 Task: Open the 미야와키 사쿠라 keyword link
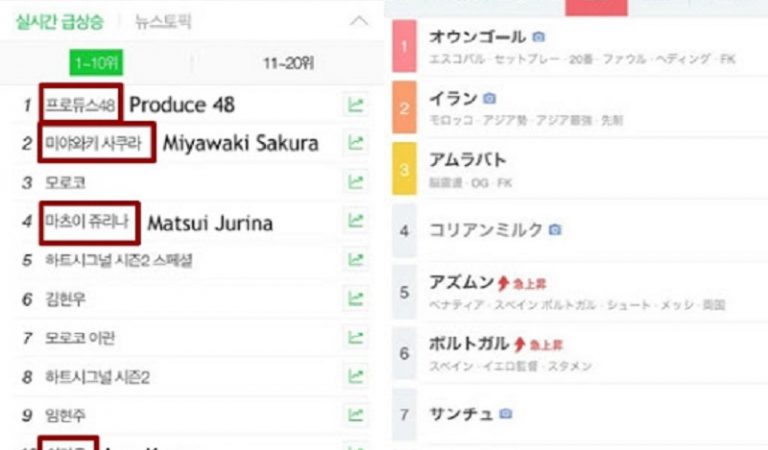[93, 143]
